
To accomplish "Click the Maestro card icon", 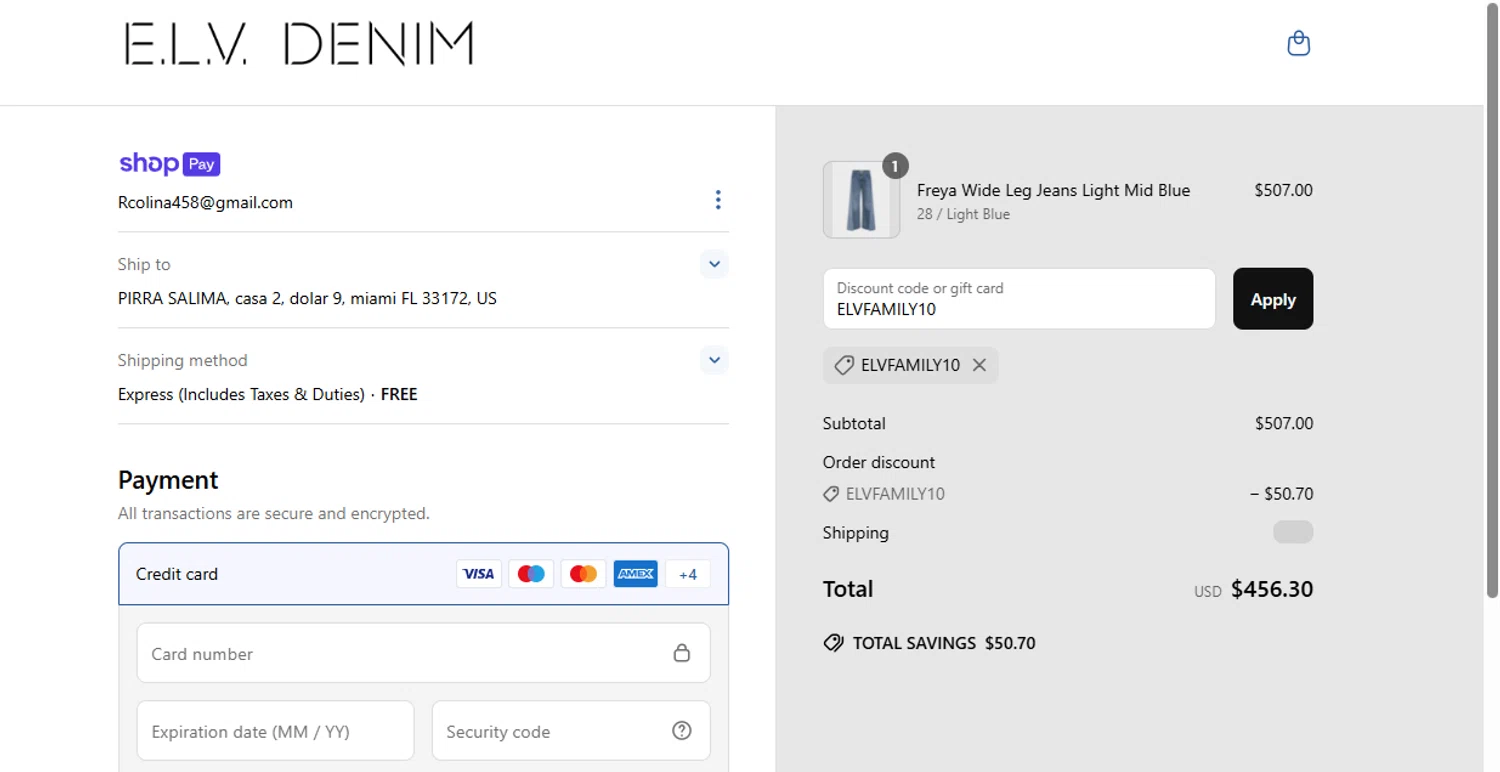I will coord(531,574).
